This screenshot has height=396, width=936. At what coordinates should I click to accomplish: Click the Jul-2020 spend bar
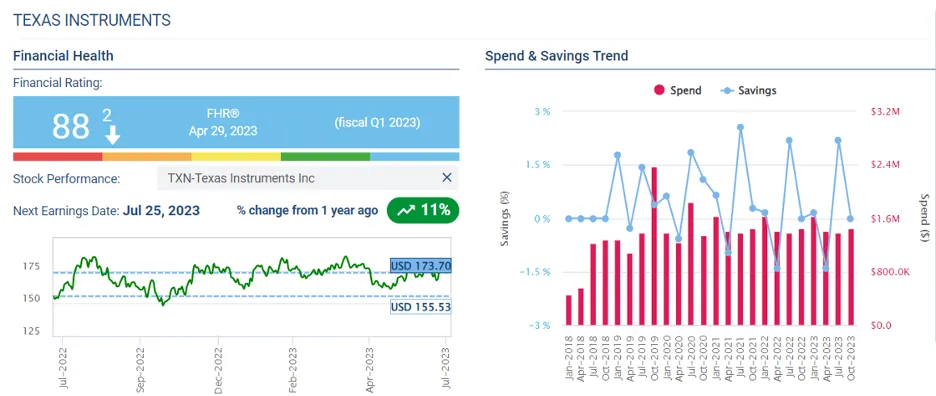691,264
